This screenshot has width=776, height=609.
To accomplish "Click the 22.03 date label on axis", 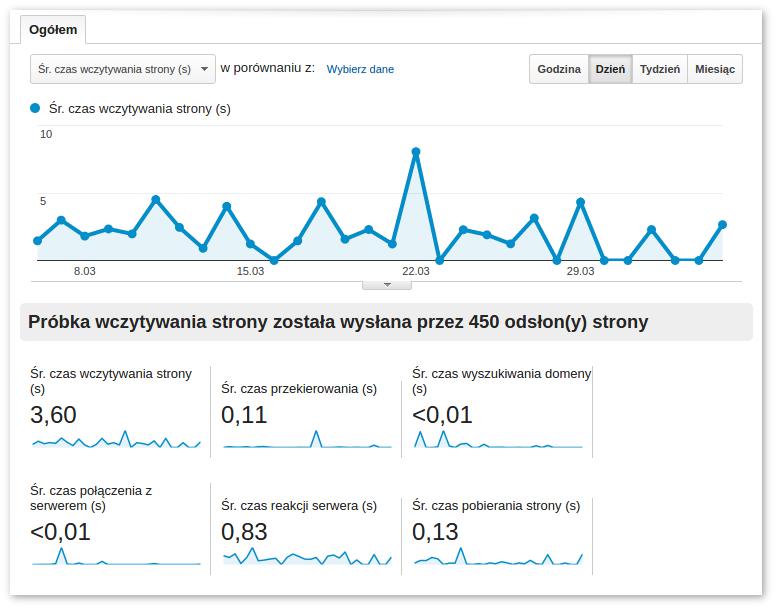I will pos(416,271).
